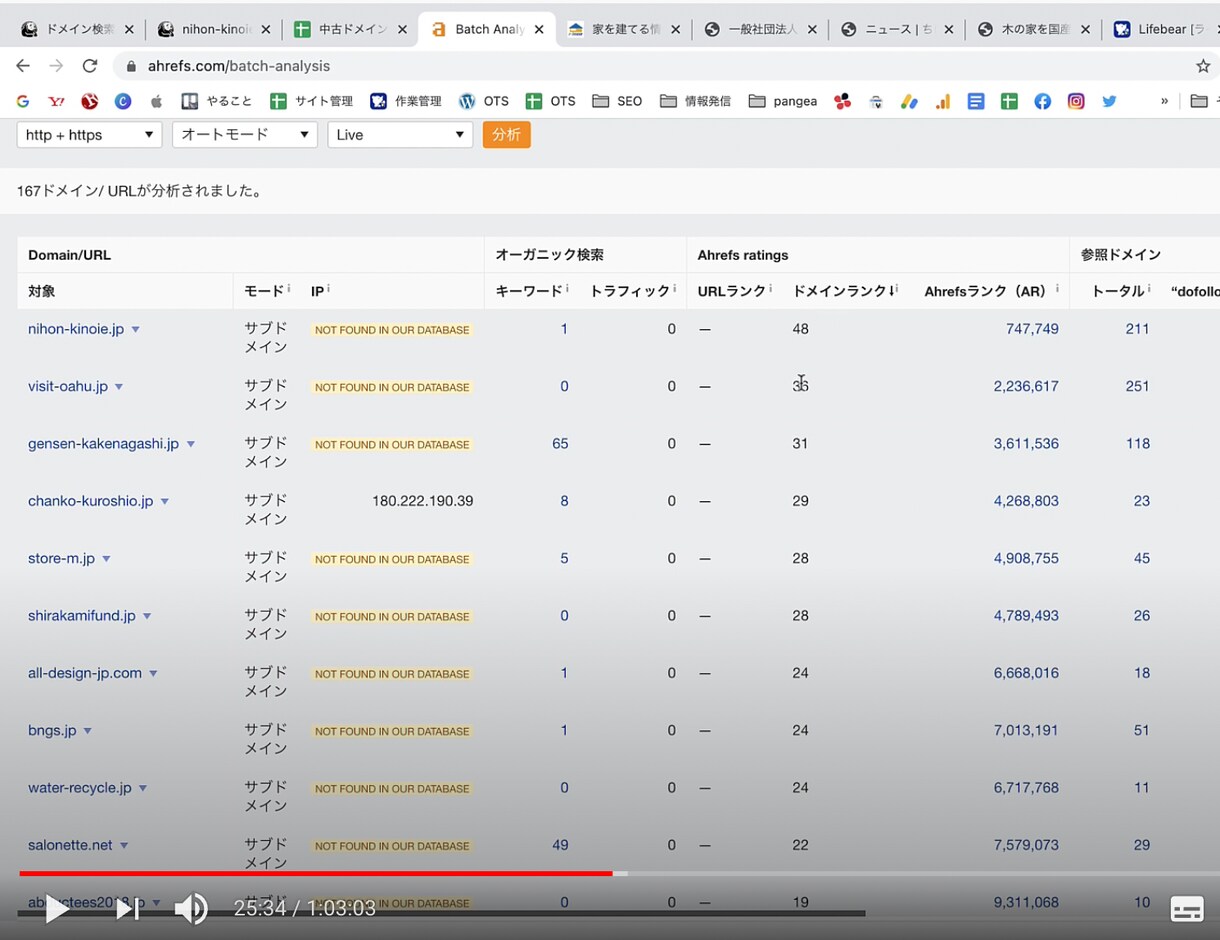Screen dimensions: 1220x940
Task: Switch to the 中古ドメイン spreadsheet tab
Action: [350, 29]
